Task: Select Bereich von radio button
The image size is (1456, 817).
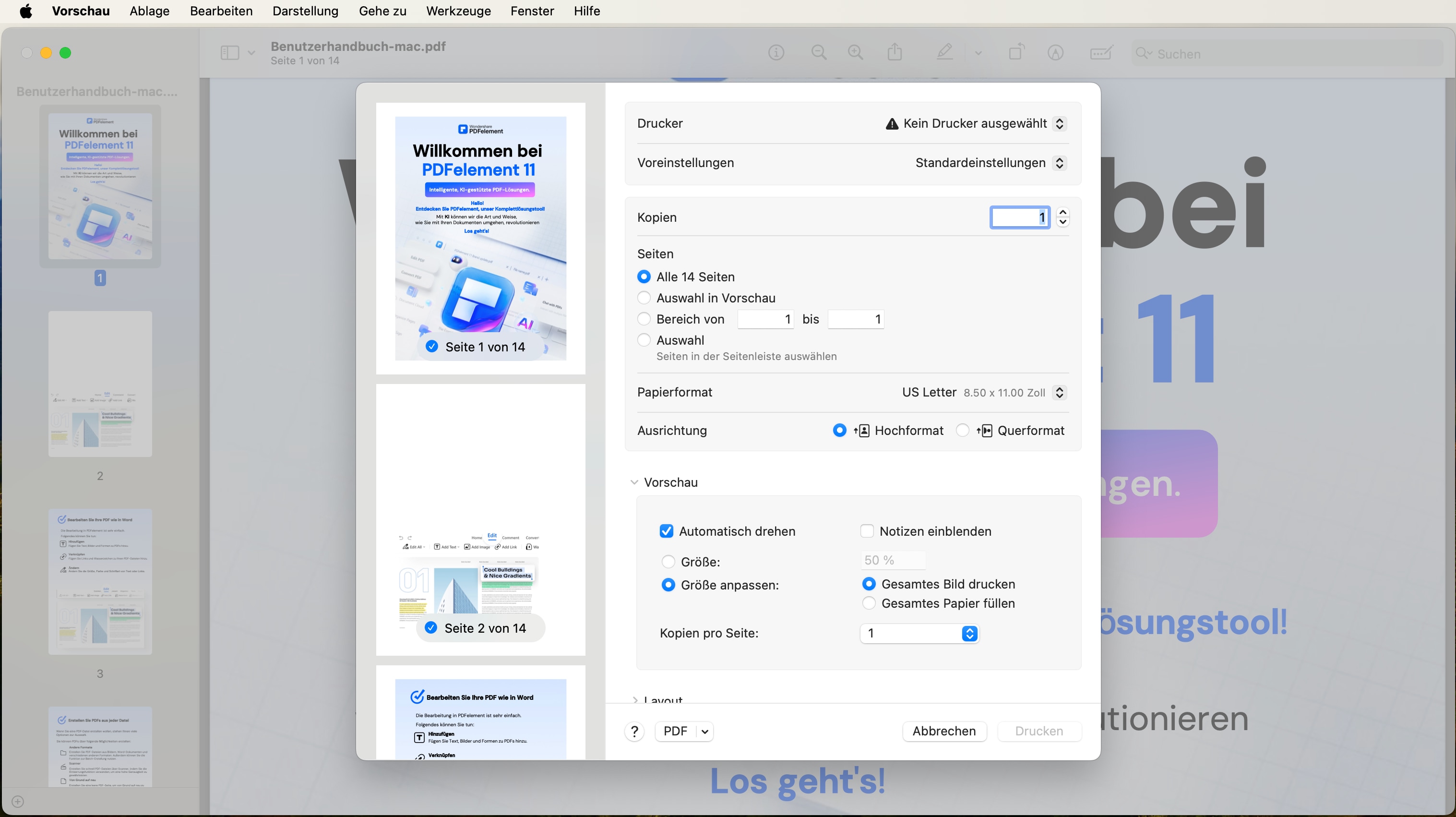Action: point(644,319)
